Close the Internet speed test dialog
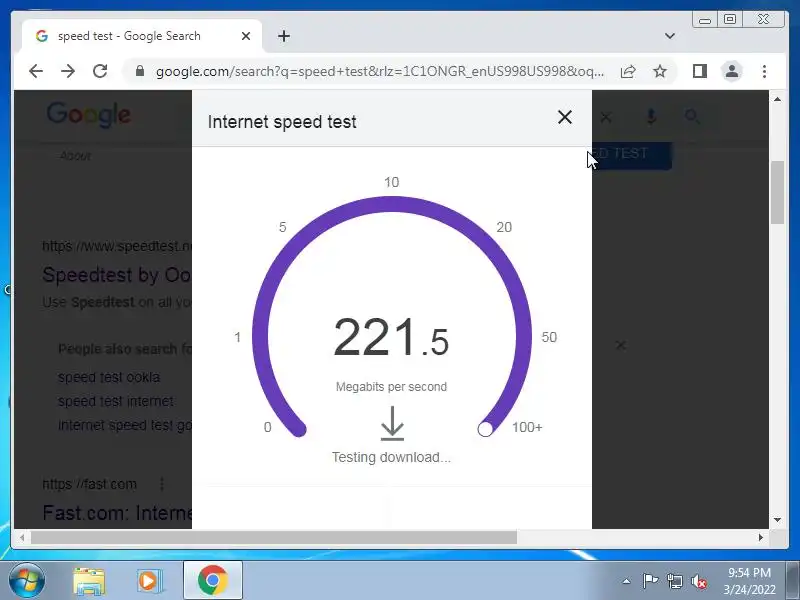Viewport: 800px width, 600px height. (x=564, y=117)
